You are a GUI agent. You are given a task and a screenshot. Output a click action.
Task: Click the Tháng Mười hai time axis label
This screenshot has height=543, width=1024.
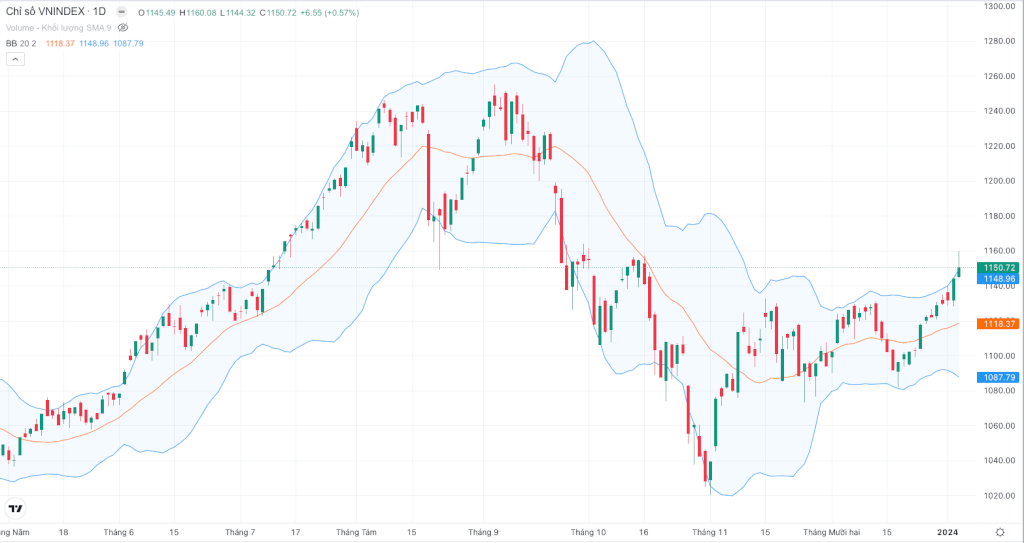(x=831, y=533)
